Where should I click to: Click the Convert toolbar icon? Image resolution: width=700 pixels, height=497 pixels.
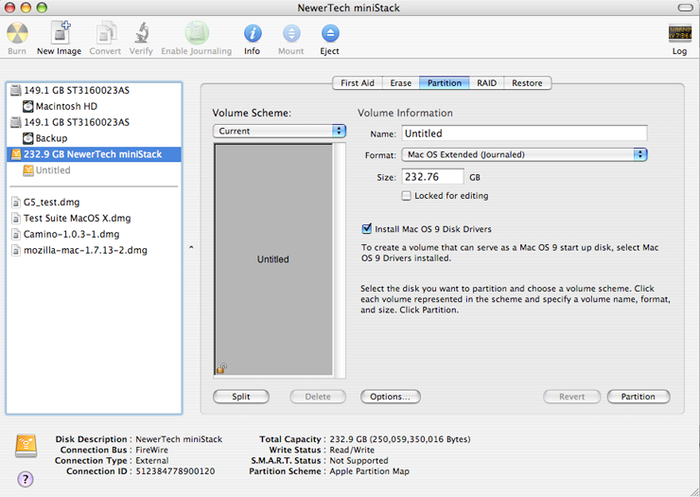(x=105, y=33)
